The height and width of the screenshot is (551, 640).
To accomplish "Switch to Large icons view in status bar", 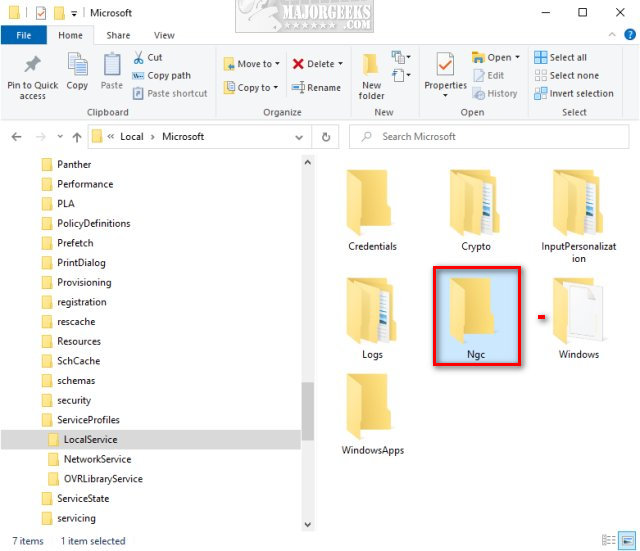I will coord(627,540).
